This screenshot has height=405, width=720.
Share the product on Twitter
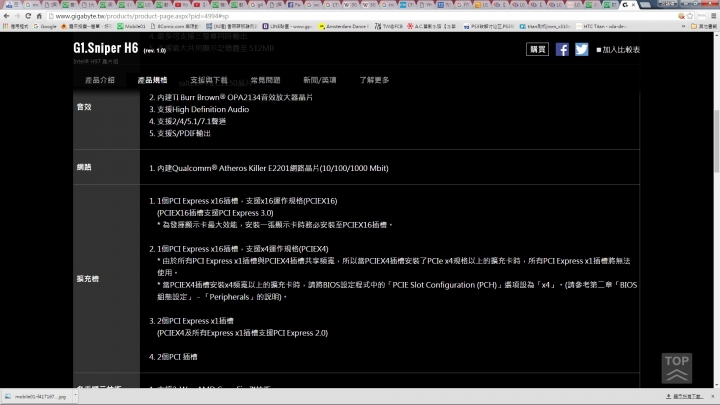(581, 49)
